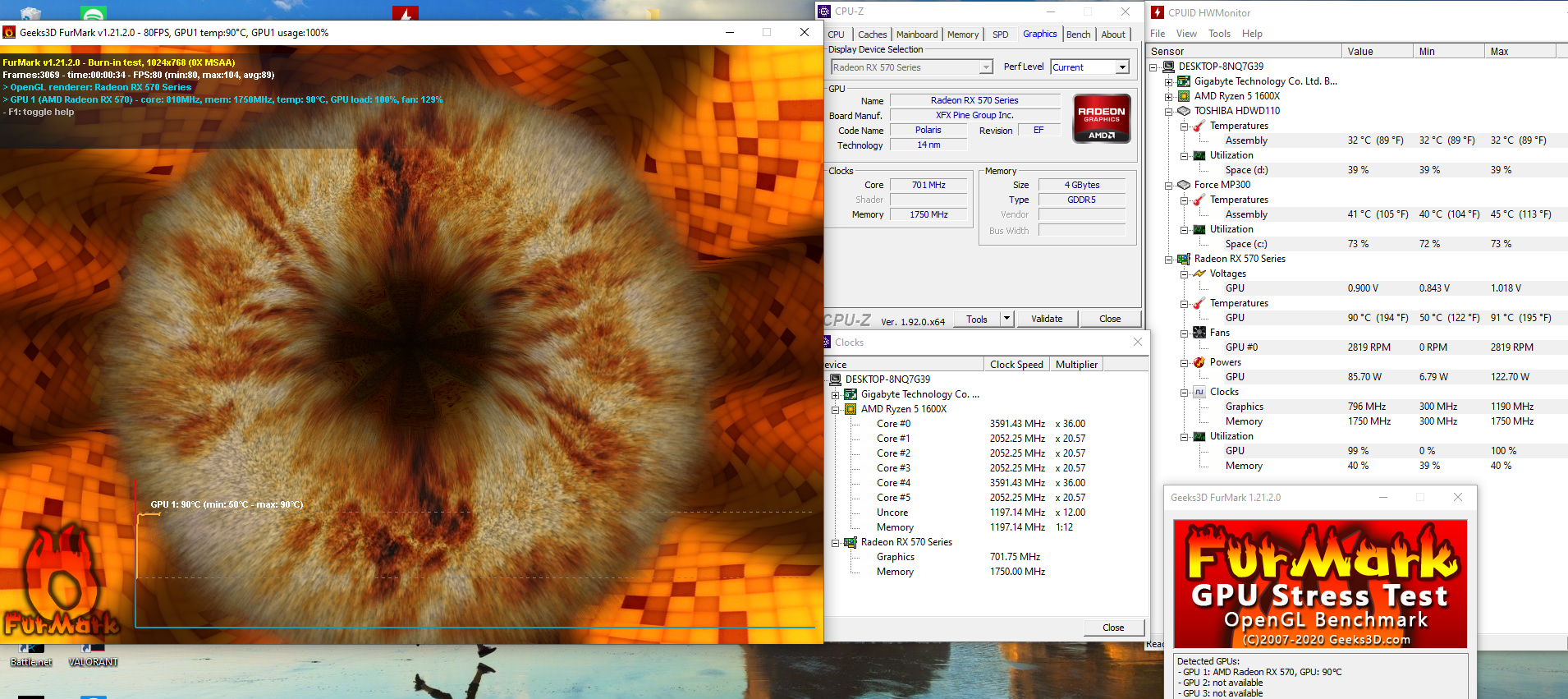1568x699 pixels.
Task: Open the View menu in HWMonitor
Action: (1186, 34)
